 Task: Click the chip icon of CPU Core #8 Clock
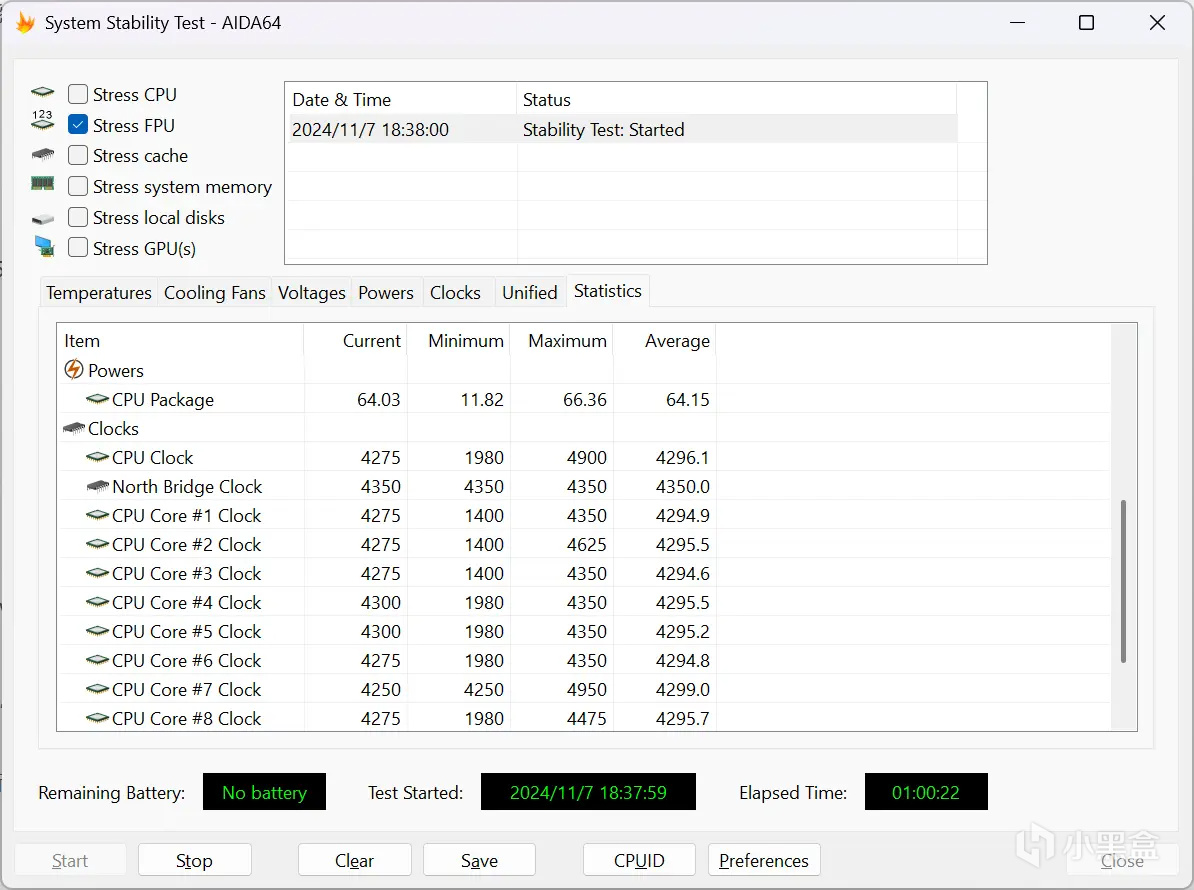click(97, 717)
